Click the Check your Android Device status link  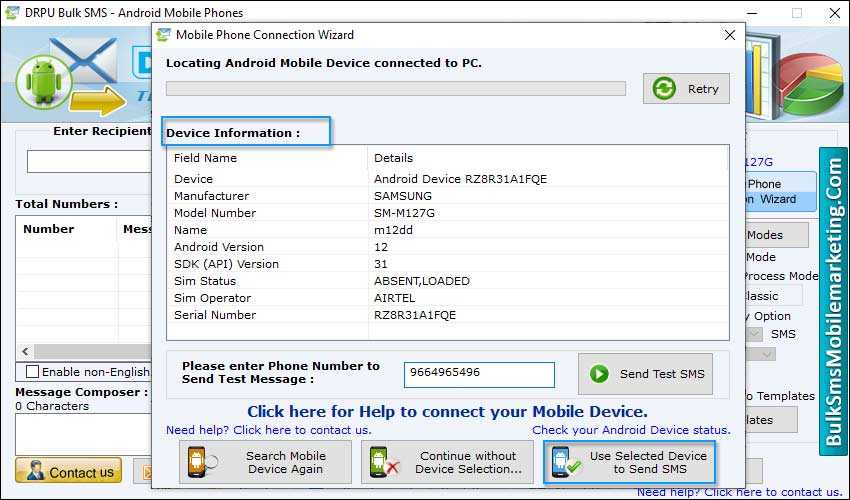click(631, 430)
